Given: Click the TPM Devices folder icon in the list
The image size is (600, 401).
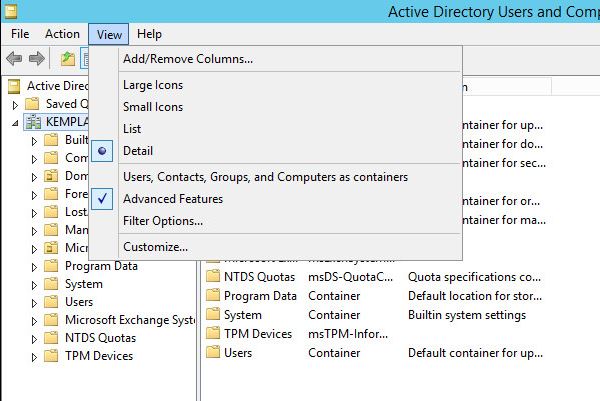Looking at the screenshot, I should 213,333.
